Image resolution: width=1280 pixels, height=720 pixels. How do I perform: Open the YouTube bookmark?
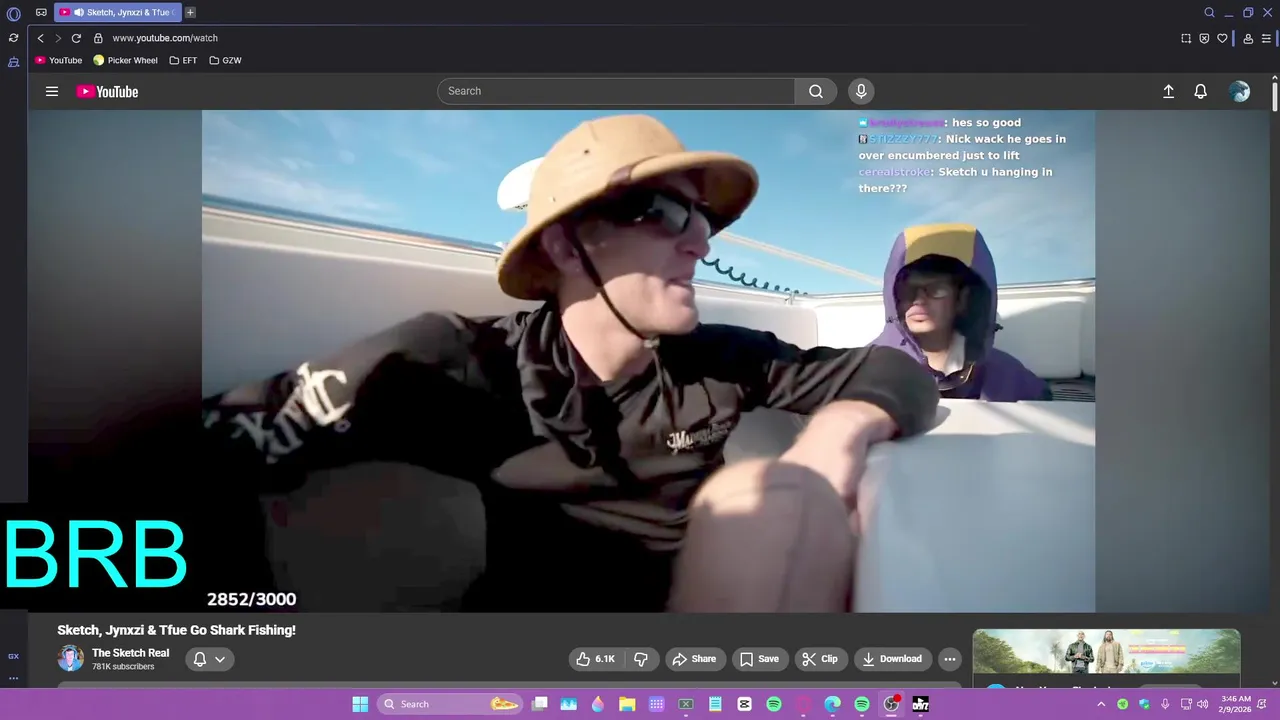(59, 60)
